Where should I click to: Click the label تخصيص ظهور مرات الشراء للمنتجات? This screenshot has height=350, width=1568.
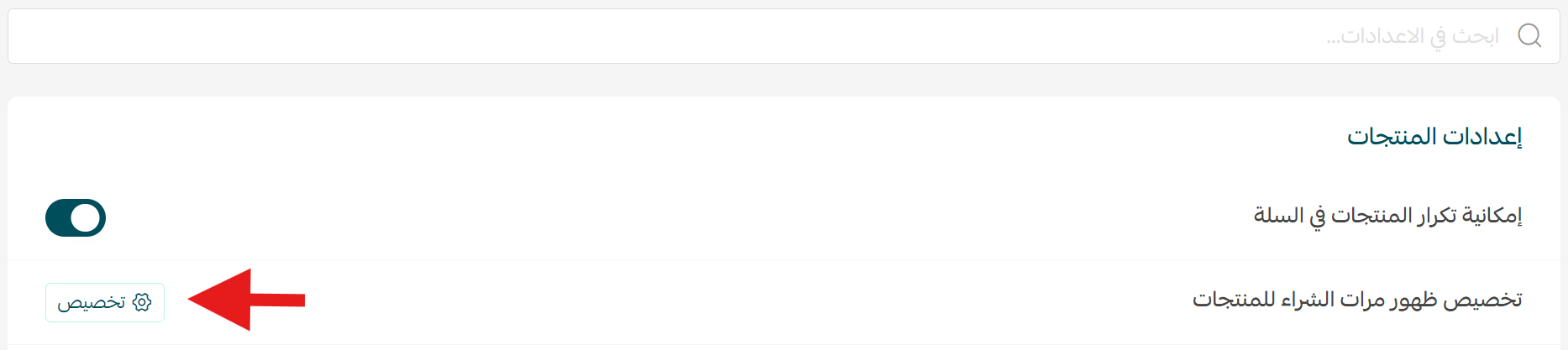coord(1358,300)
